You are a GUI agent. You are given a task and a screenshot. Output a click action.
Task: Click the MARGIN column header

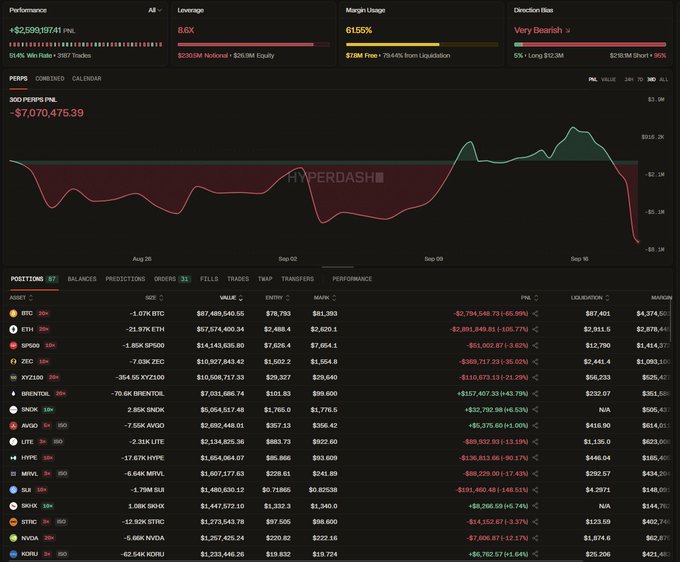(661, 298)
